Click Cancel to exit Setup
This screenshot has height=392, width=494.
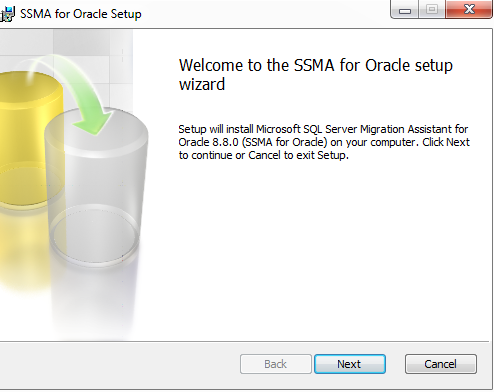(x=441, y=364)
